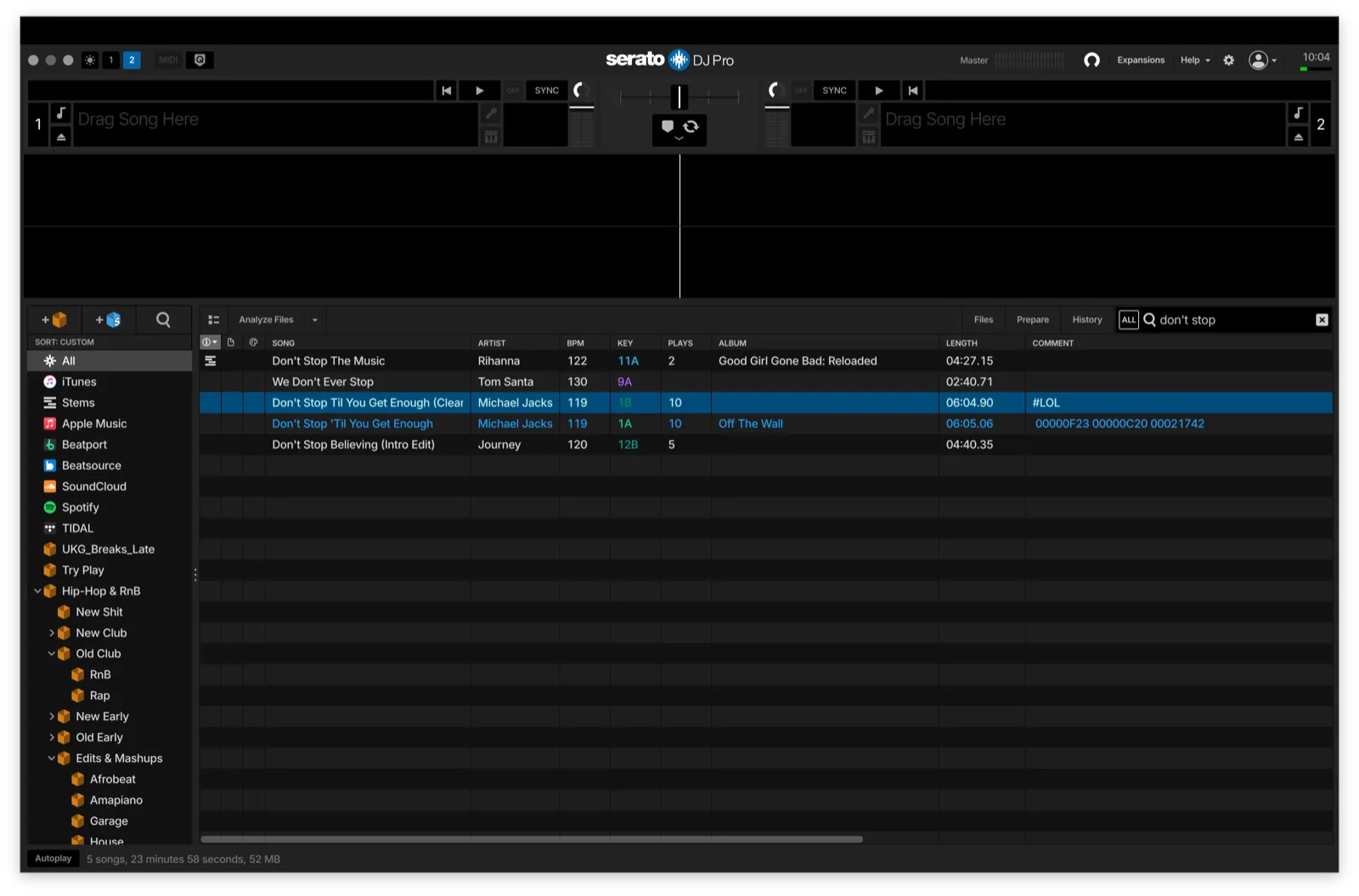This screenshot has width=1359, height=896.
Task: Open the user account dropdown
Action: [x=1262, y=60]
